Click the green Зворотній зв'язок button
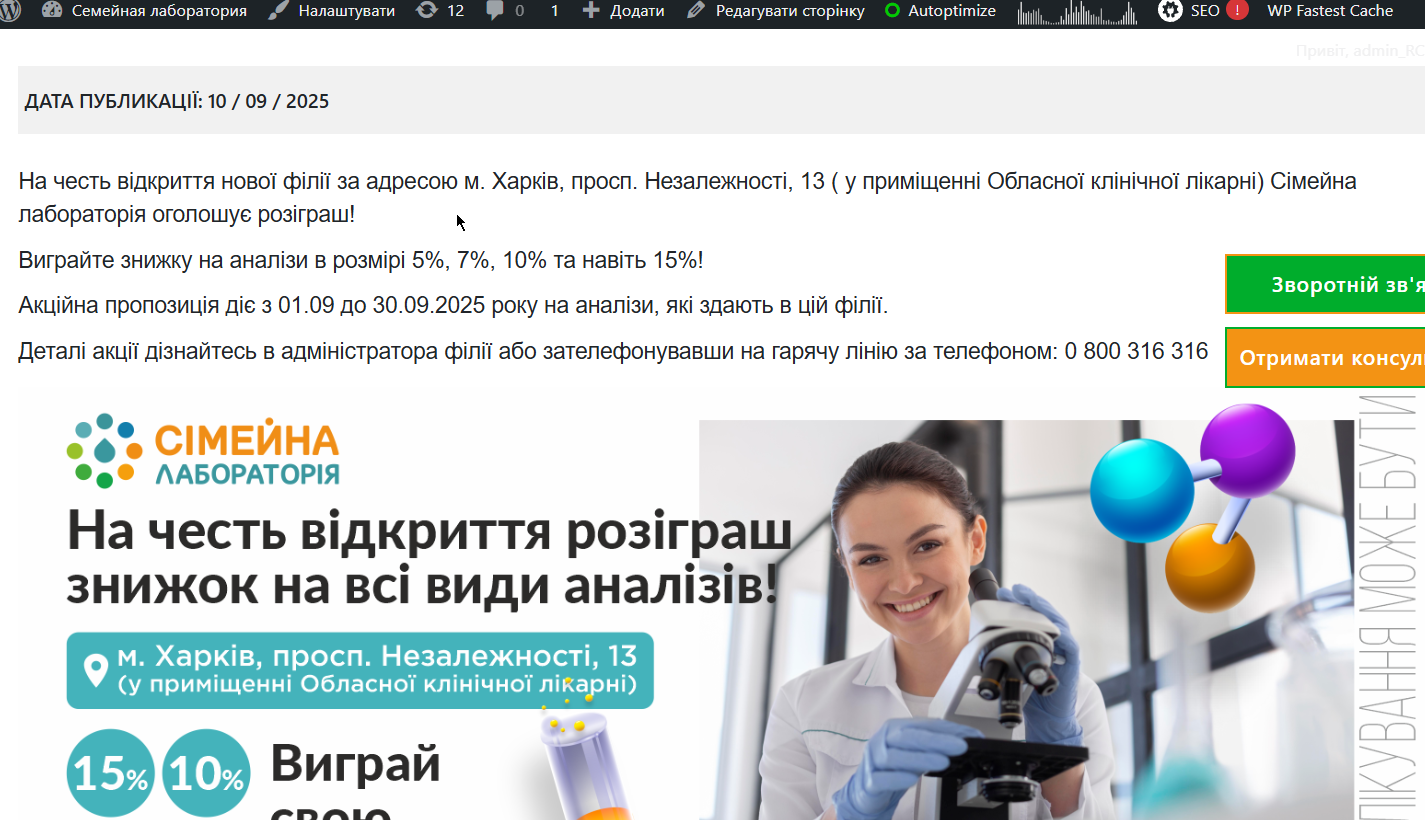Screen dimensions: 1425x820 (x=1325, y=284)
